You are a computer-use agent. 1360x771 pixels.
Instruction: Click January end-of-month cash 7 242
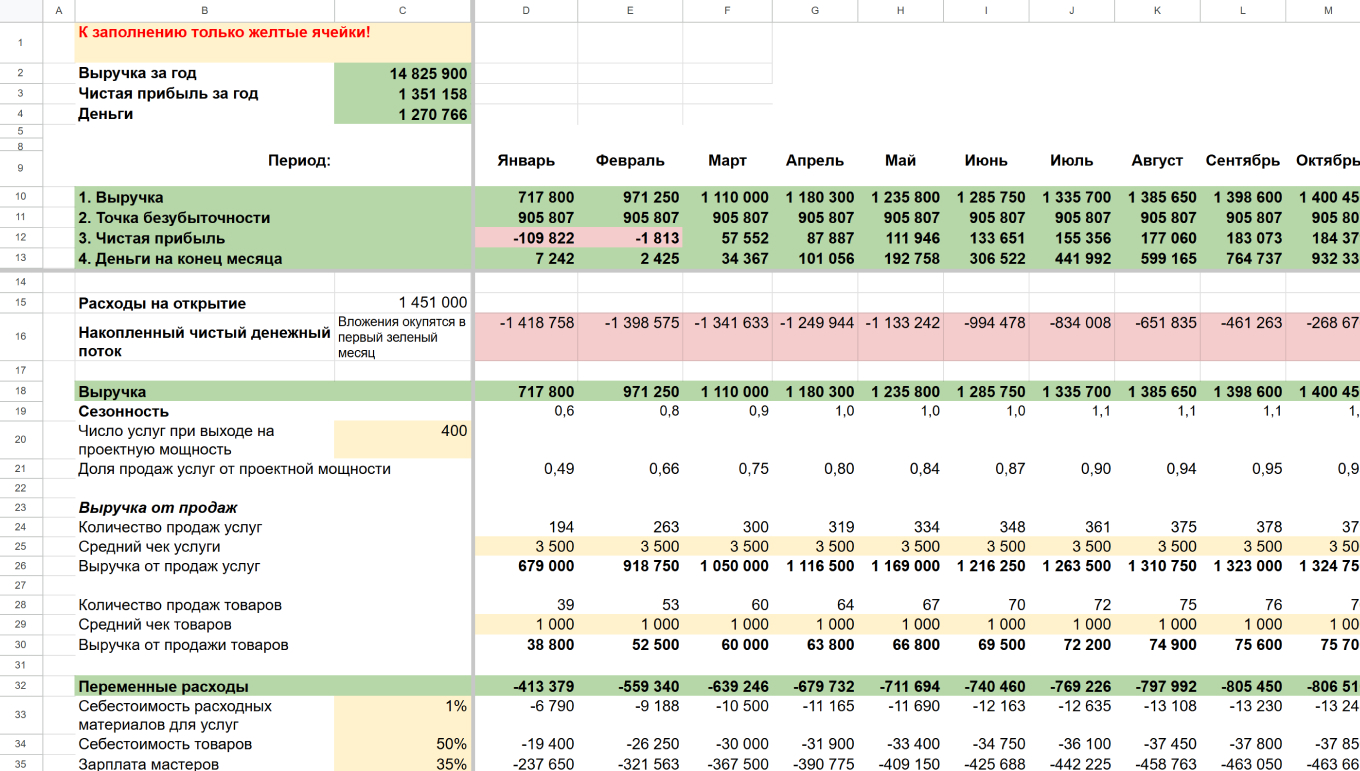tap(526, 259)
